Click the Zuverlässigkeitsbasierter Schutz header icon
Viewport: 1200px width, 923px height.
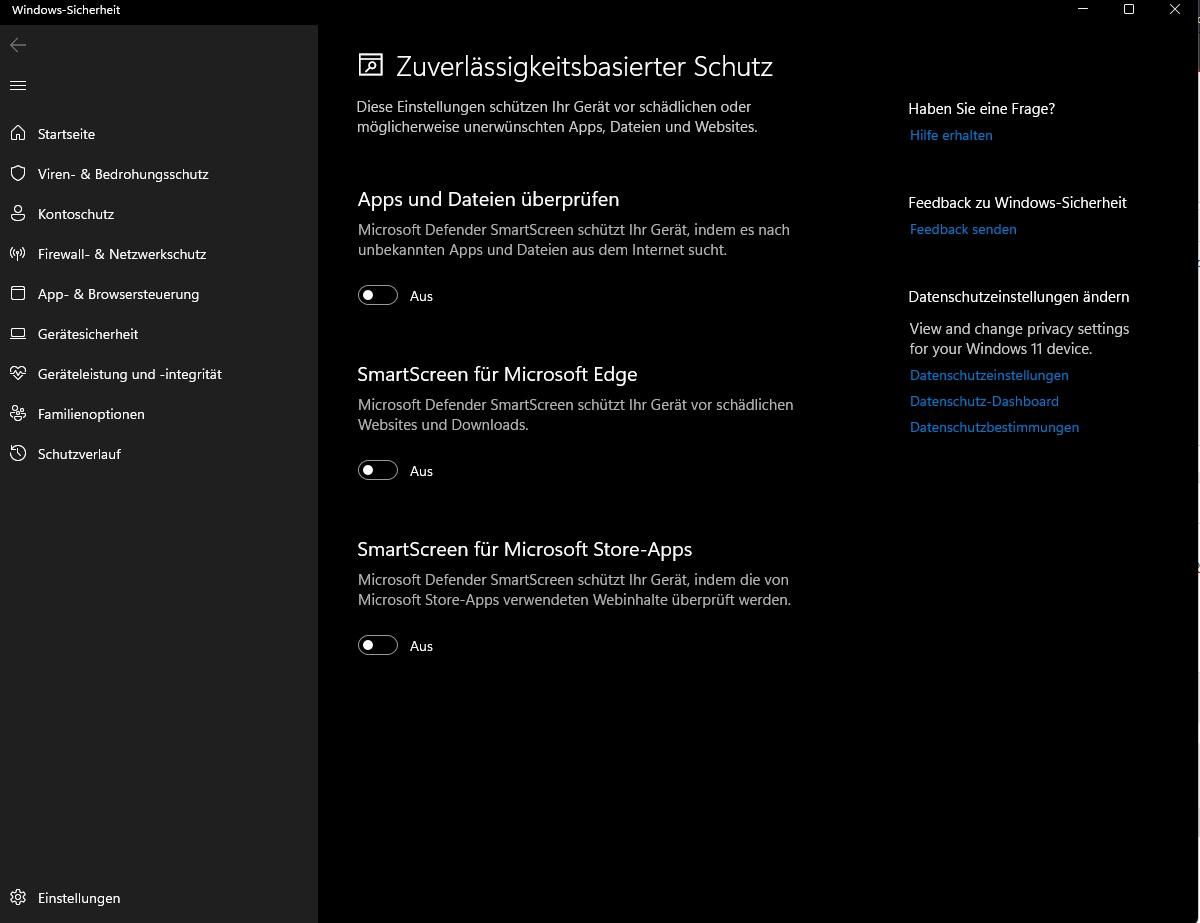[x=370, y=66]
